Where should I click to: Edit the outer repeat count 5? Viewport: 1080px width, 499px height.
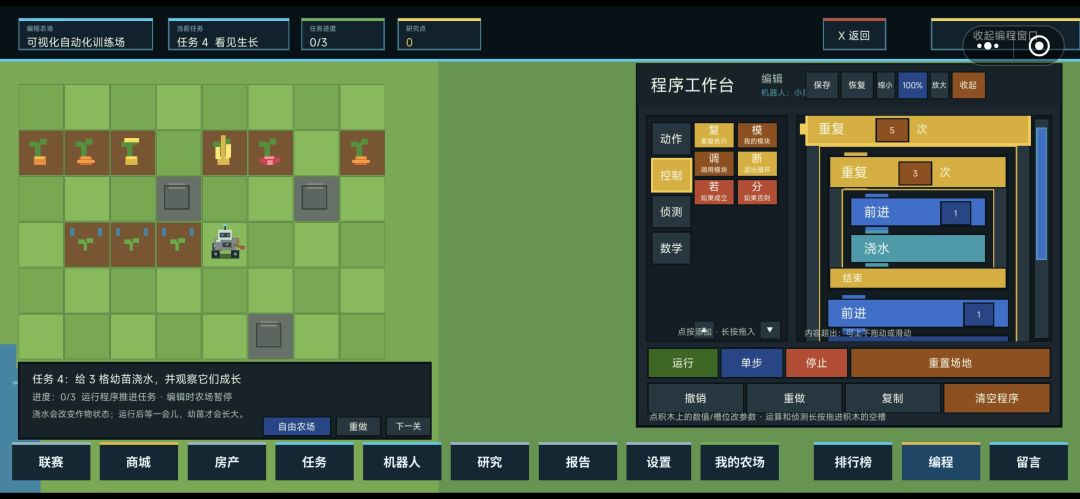[x=892, y=130]
